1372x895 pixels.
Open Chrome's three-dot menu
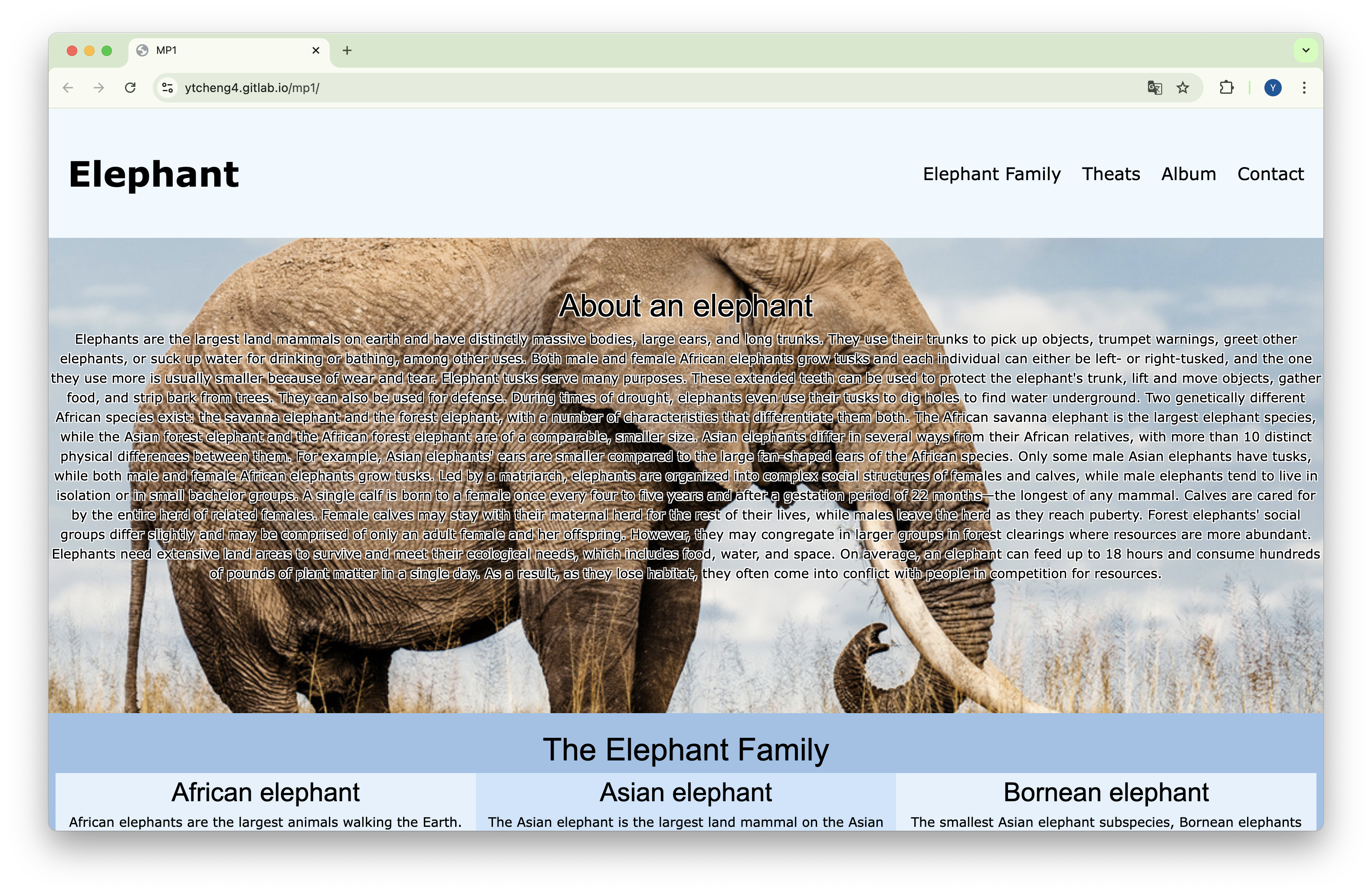(x=1304, y=88)
